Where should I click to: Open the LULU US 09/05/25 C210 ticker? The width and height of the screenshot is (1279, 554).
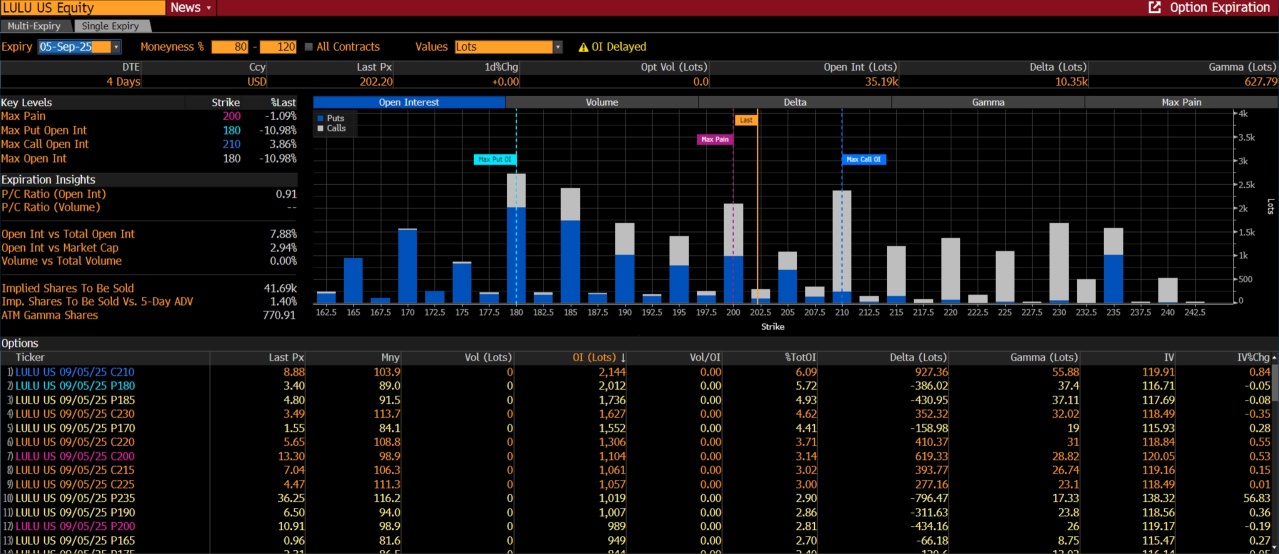[x=75, y=372]
